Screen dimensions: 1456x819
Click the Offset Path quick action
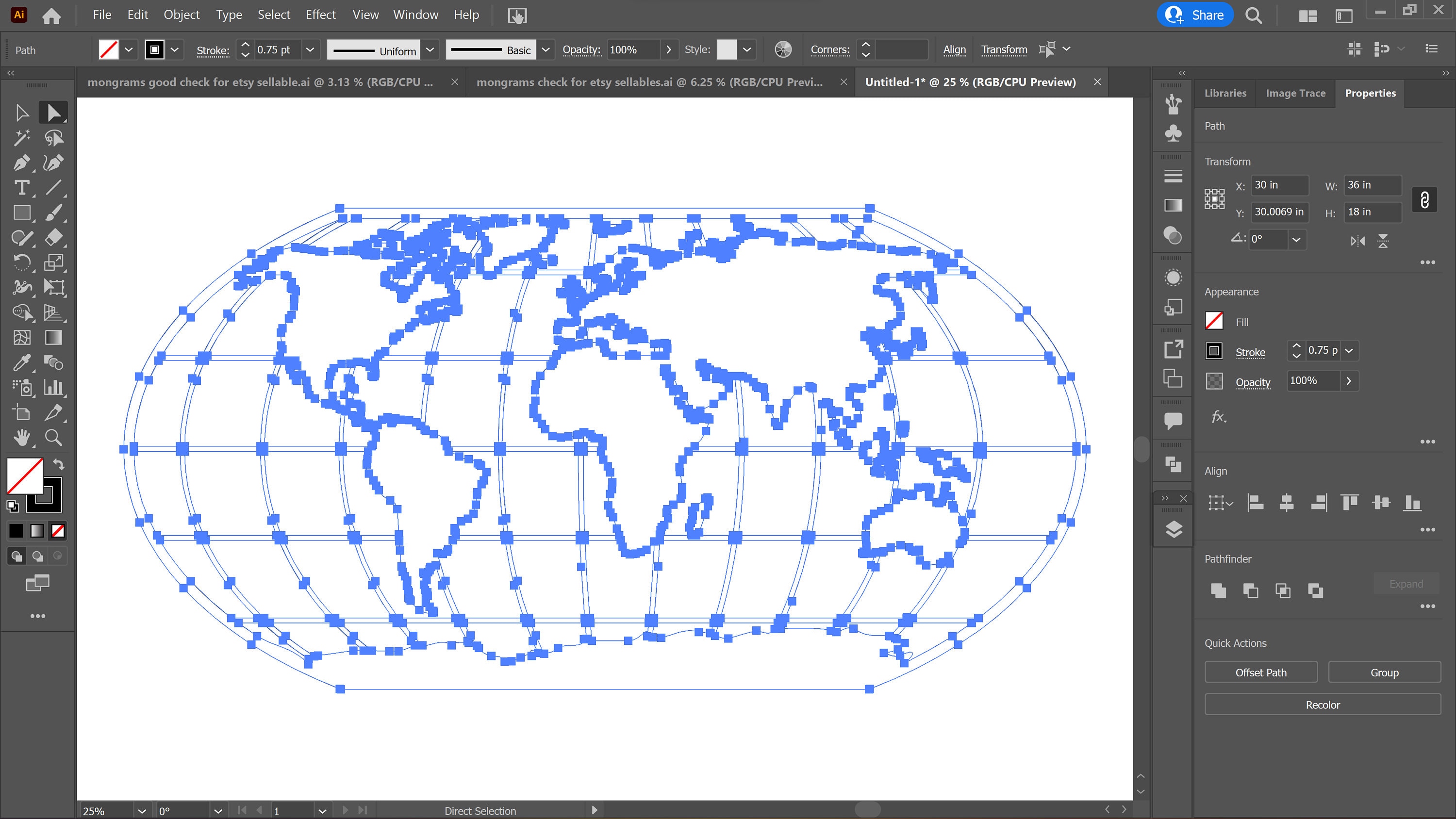point(1260,672)
